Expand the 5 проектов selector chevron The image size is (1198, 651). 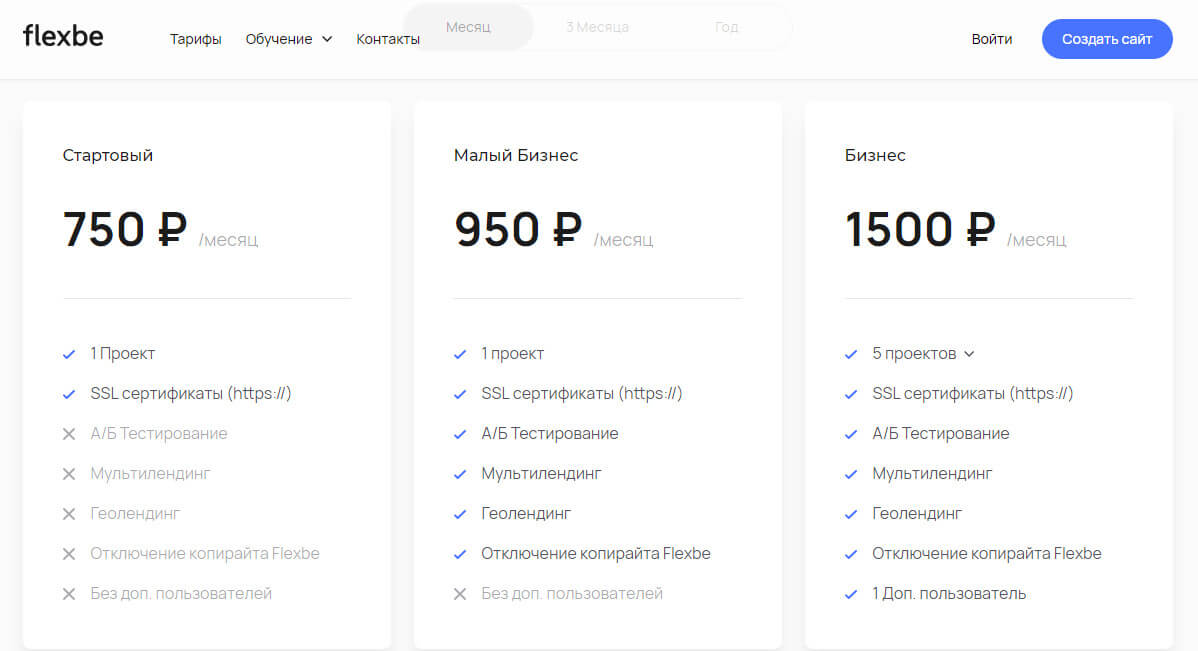click(x=968, y=354)
